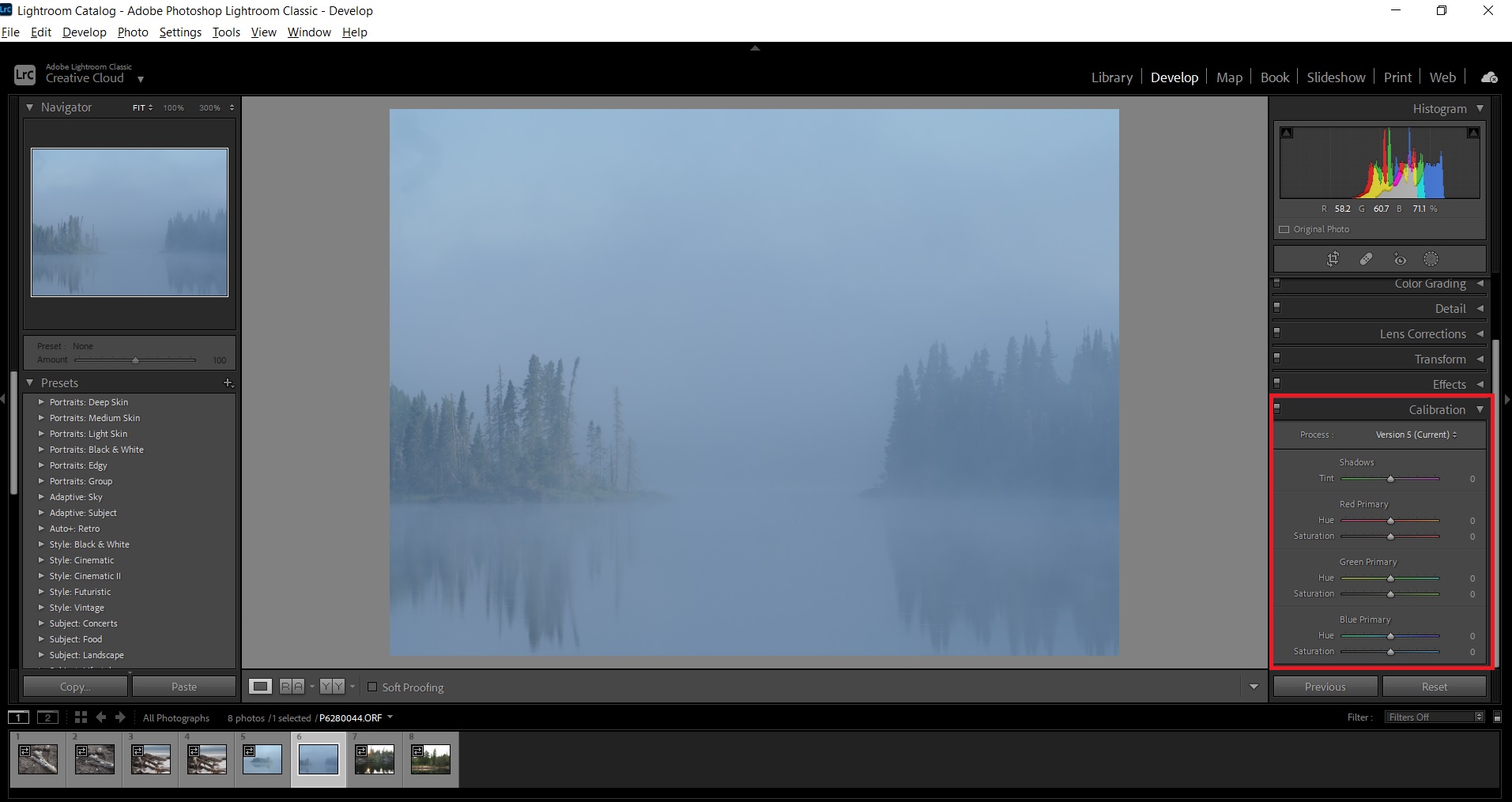
Task: Select the Red Eye Correction tool
Action: click(x=1400, y=258)
